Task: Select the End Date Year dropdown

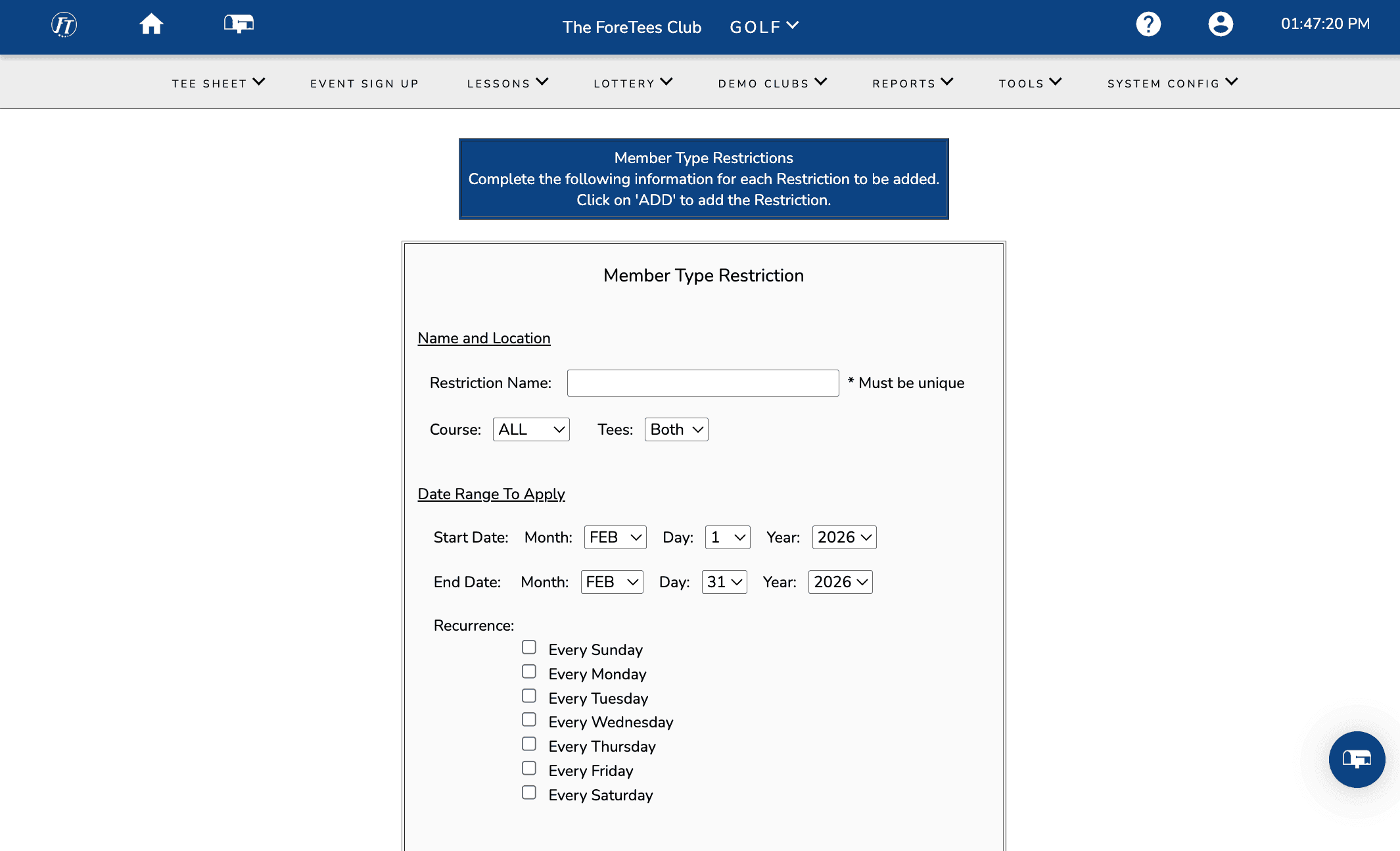Action: (840, 582)
